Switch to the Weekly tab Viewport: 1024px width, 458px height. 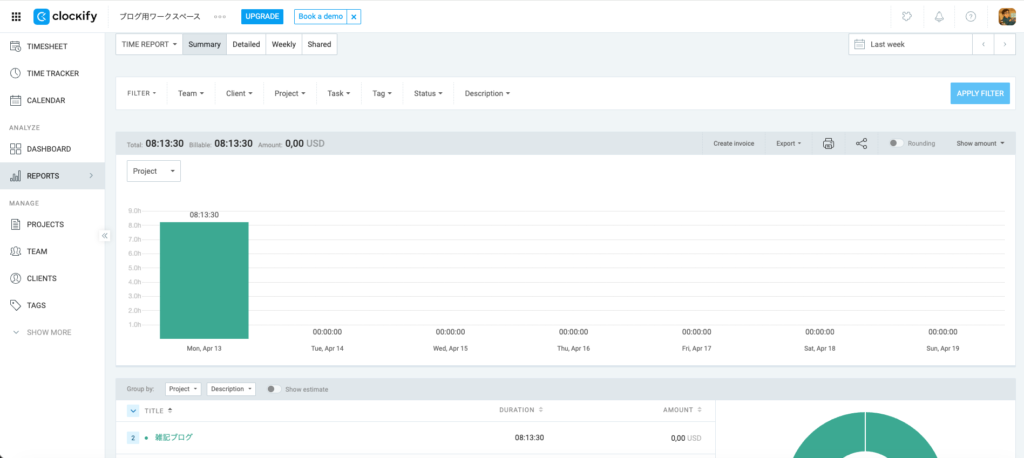284,44
